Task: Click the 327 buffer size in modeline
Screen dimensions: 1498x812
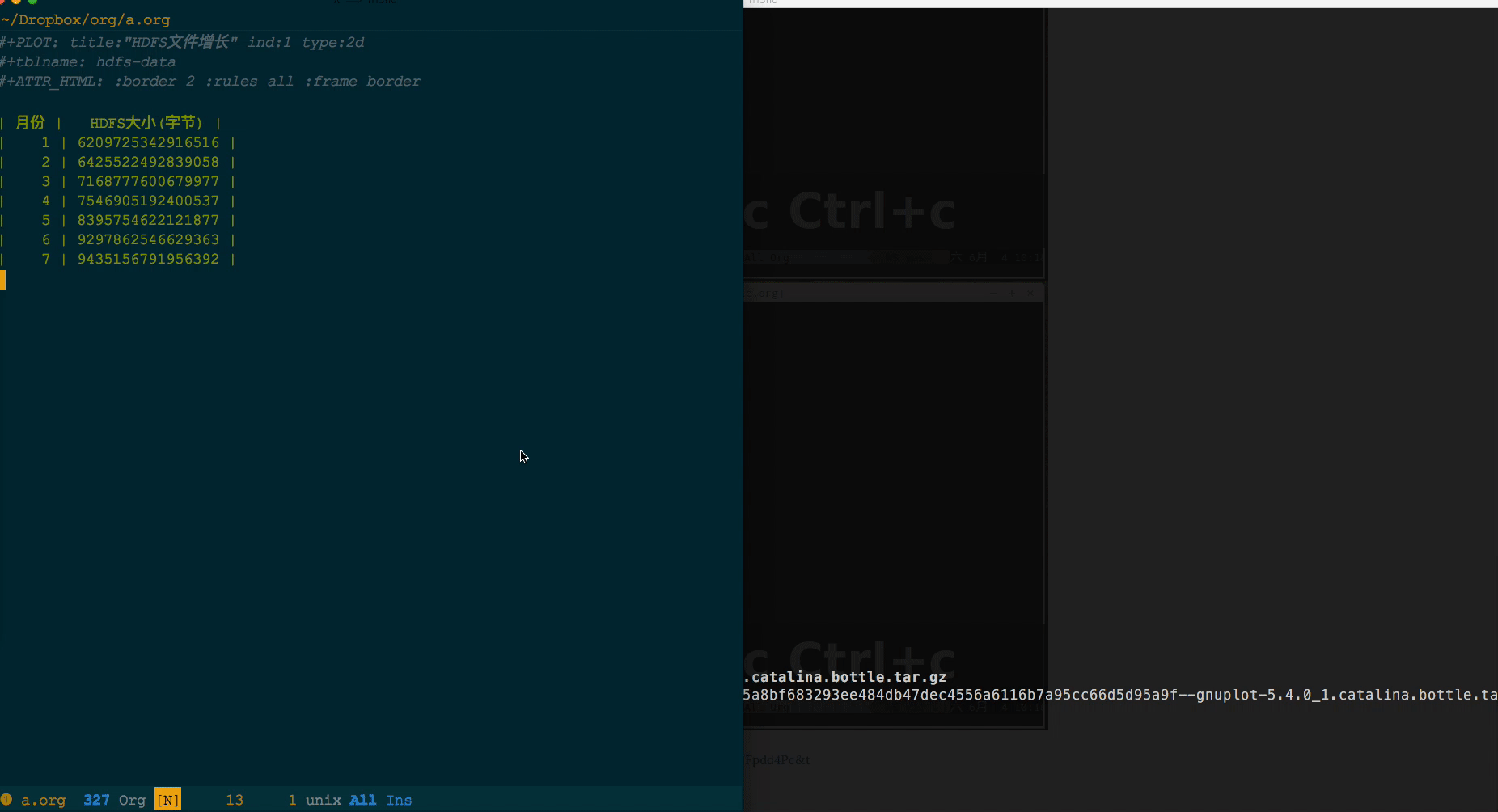Action: pos(96,800)
